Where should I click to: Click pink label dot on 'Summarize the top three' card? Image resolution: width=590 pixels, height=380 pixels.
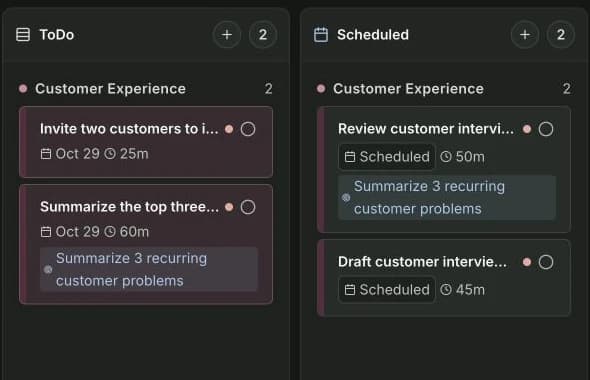click(229, 207)
